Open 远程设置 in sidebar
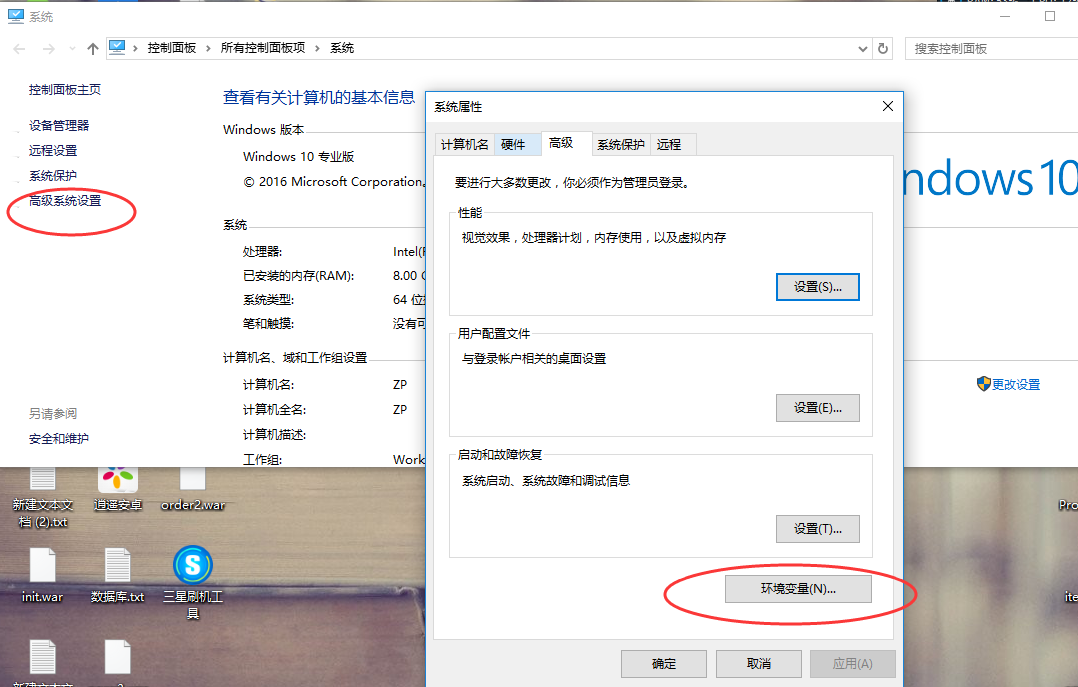The width and height of the screenshot is (1078, 687). click(53, 151)
